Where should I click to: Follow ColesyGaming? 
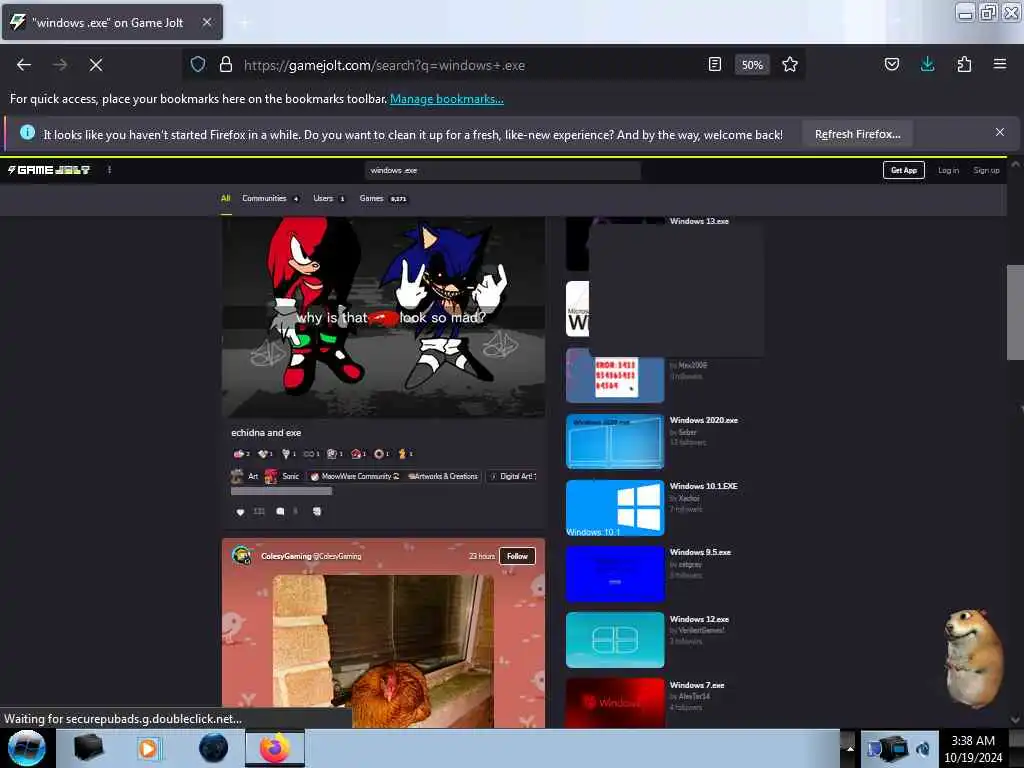tap(517, 556)
